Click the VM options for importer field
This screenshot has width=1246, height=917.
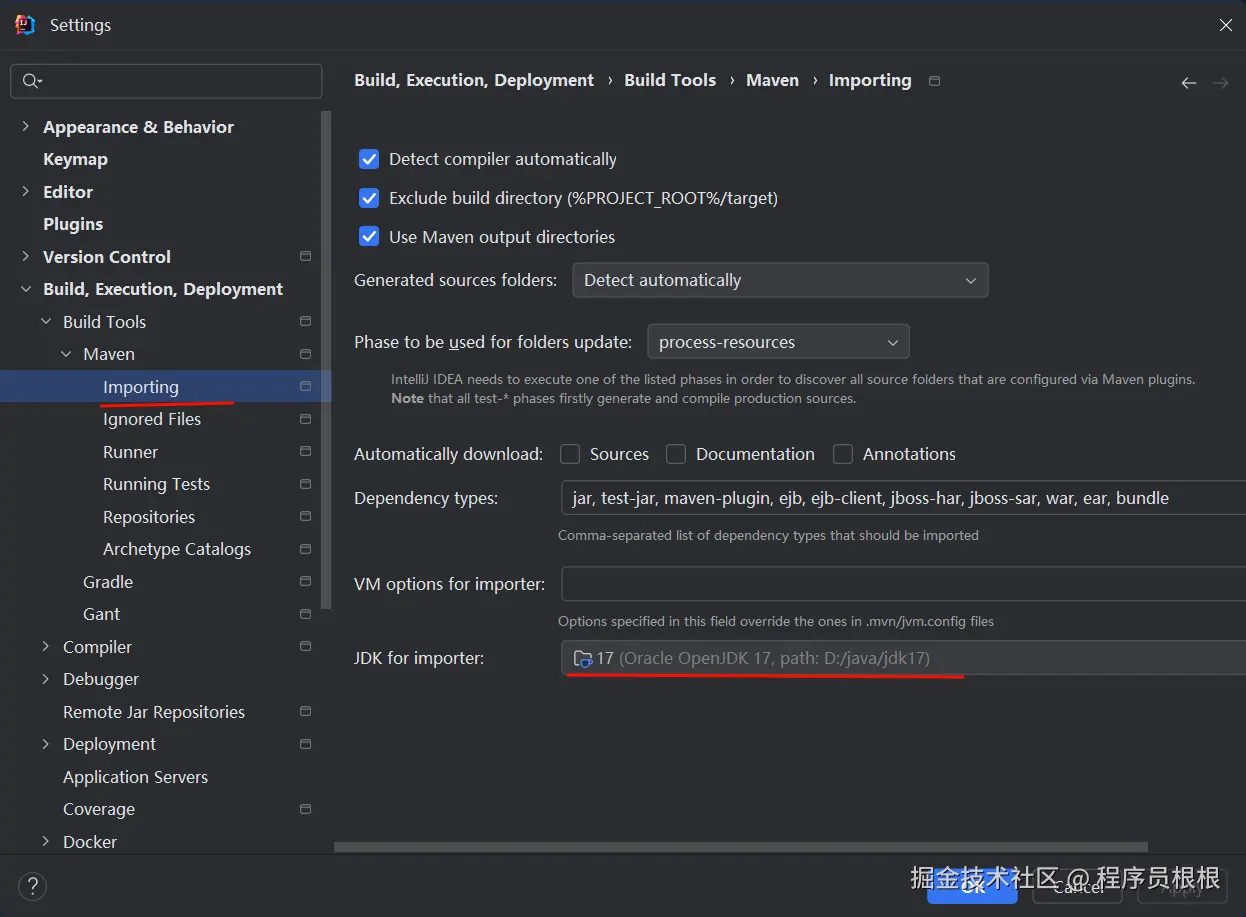pyautogui.click(x=903, y=584)
